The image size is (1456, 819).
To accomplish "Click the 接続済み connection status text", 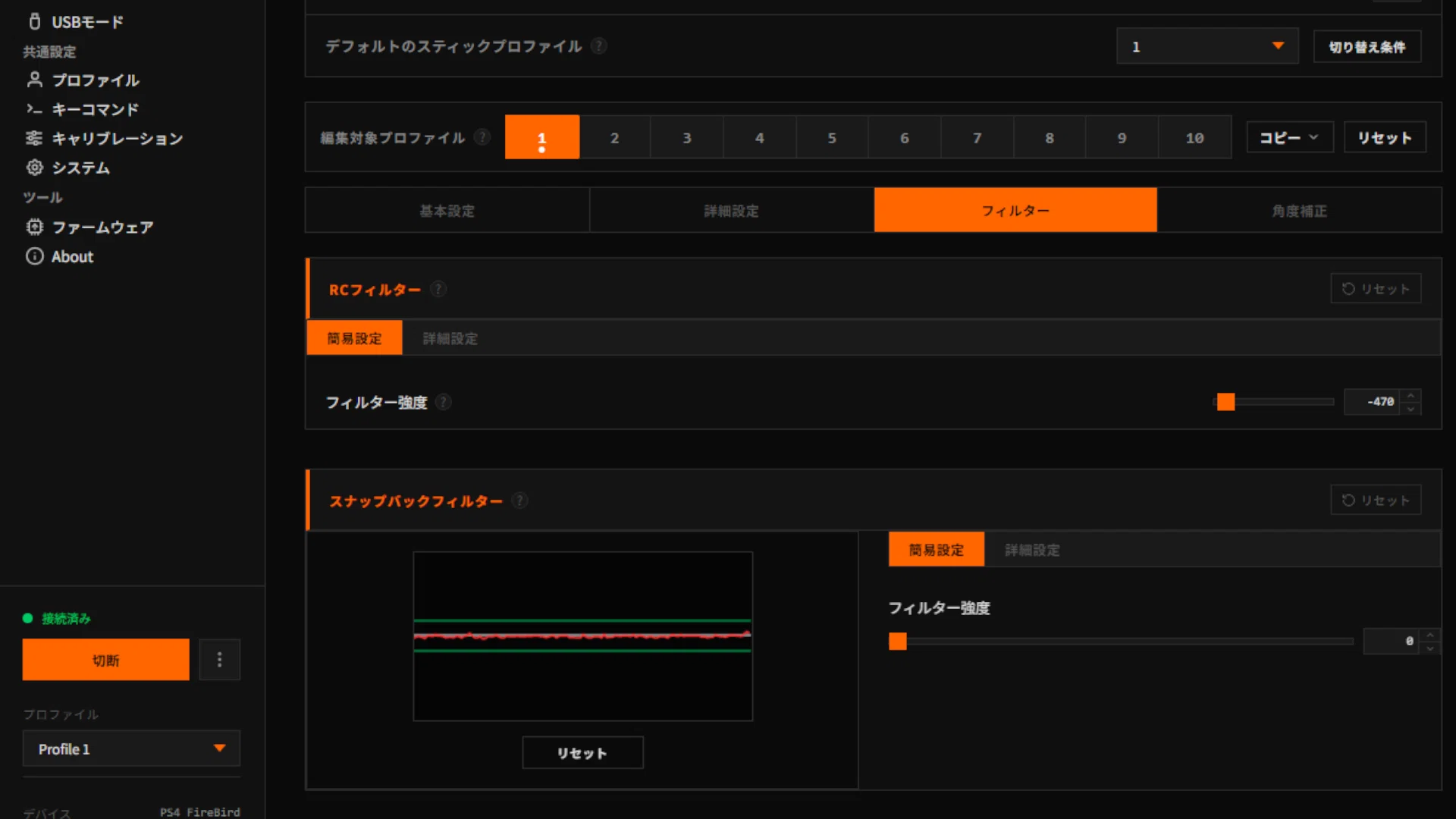I will coord(66,618).
